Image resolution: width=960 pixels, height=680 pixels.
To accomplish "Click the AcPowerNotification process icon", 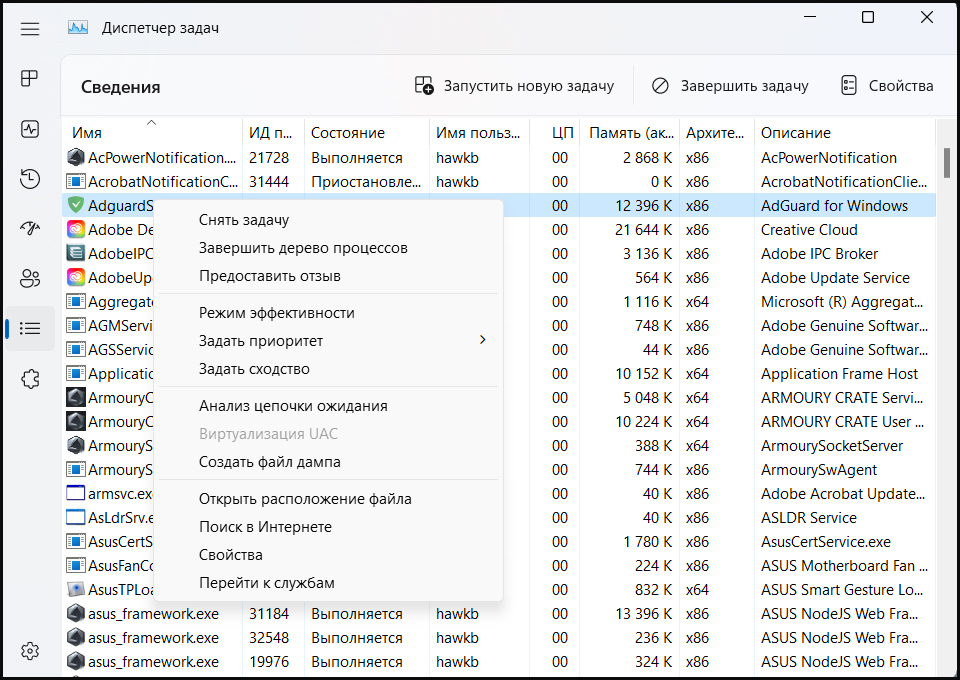I will 75,157.
